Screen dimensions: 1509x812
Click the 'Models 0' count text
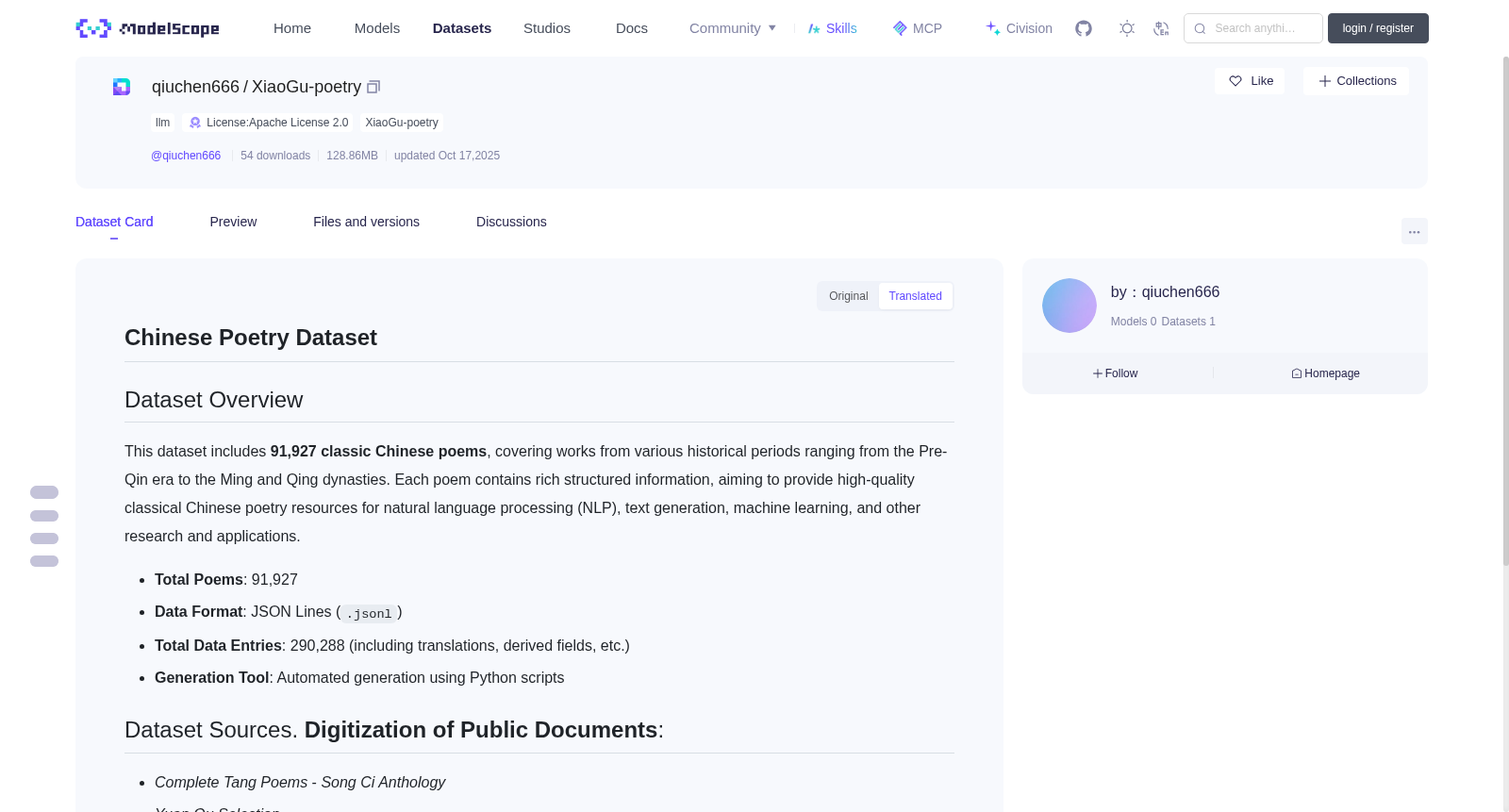[x=1134, y=322]
